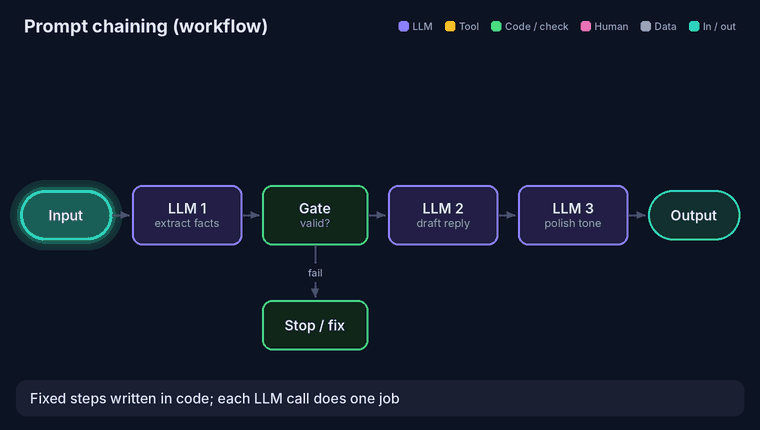
Task: Click the green Code / check swatch
Action: click(496, 26)
